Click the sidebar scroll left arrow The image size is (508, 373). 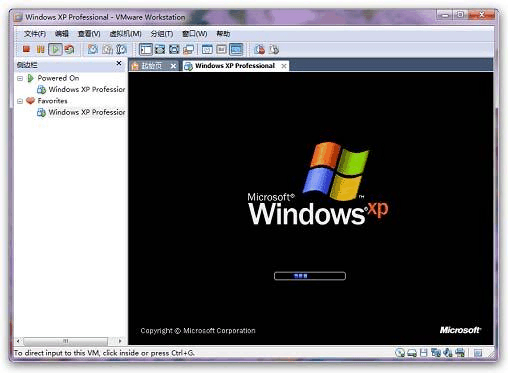(18, 341)
